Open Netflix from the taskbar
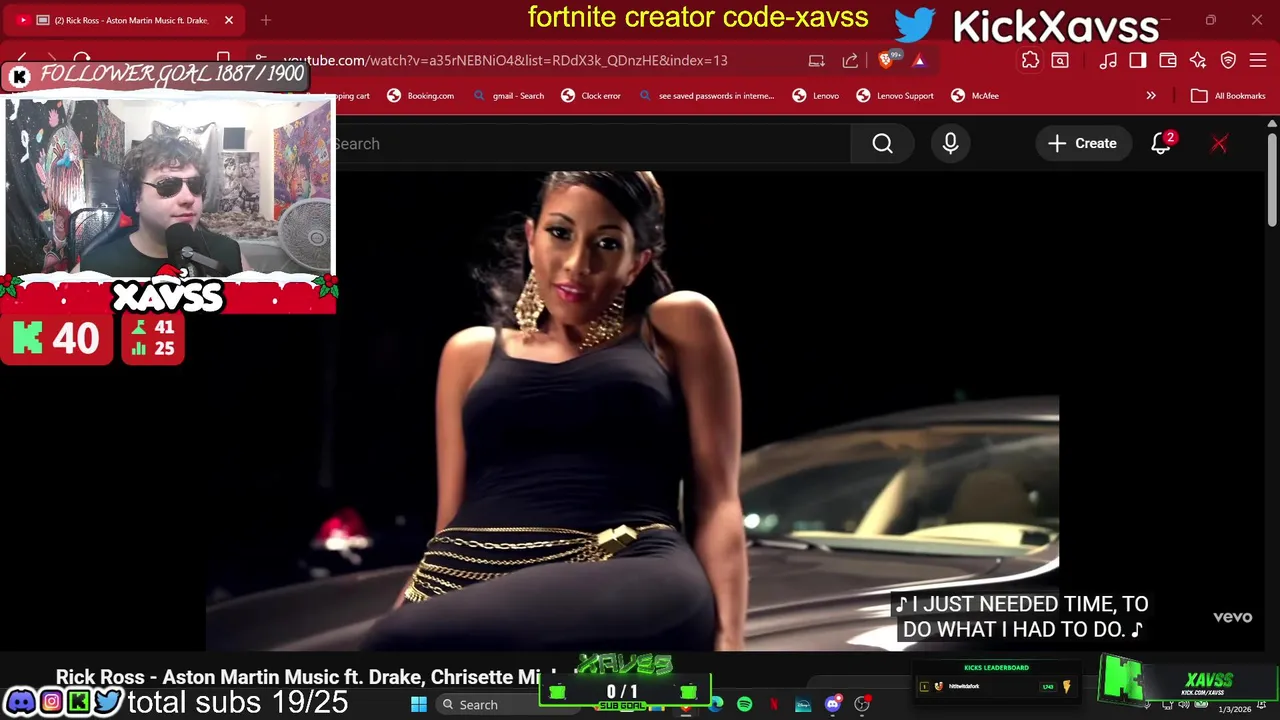This screenshot has height=720, width=1280. pyautogui.click(x=774, y=705)
